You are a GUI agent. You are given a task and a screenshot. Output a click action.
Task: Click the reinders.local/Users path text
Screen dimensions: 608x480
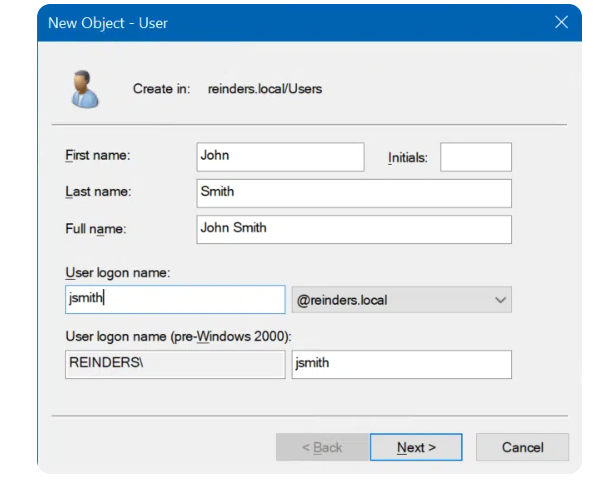coord(265,89)
